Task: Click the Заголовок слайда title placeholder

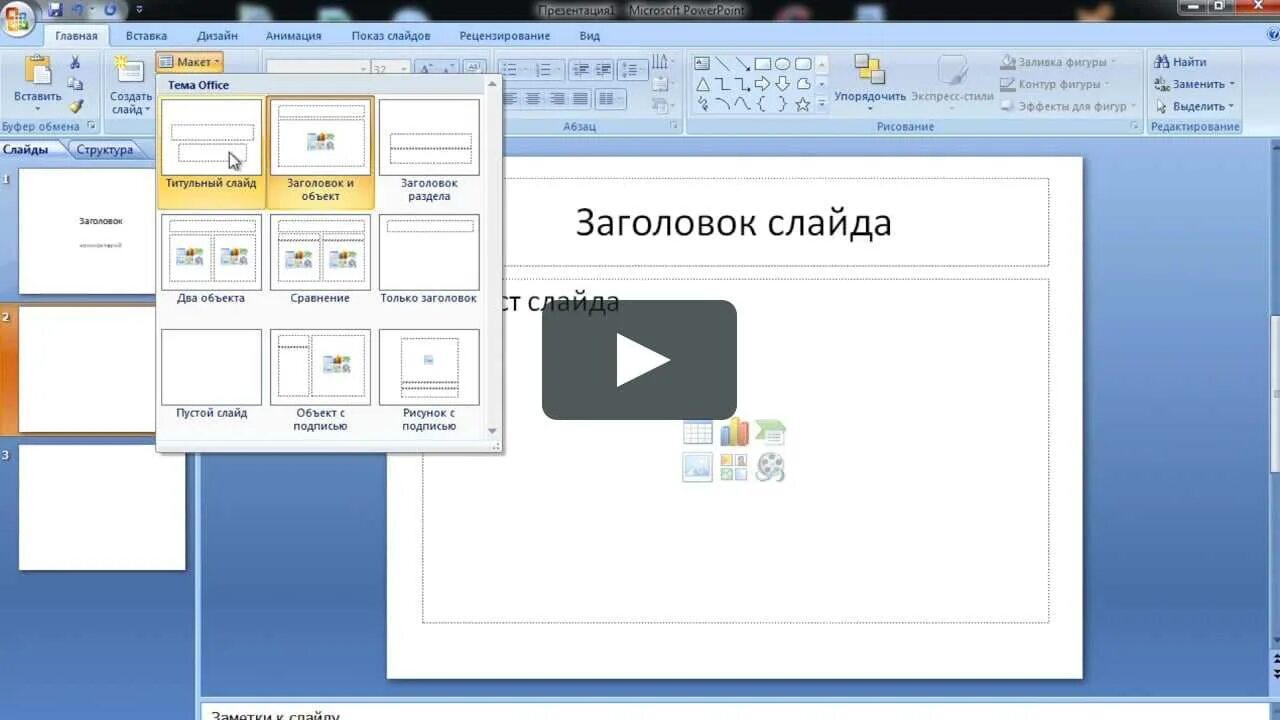Action: pyautogui.click(x=735, y=222)
